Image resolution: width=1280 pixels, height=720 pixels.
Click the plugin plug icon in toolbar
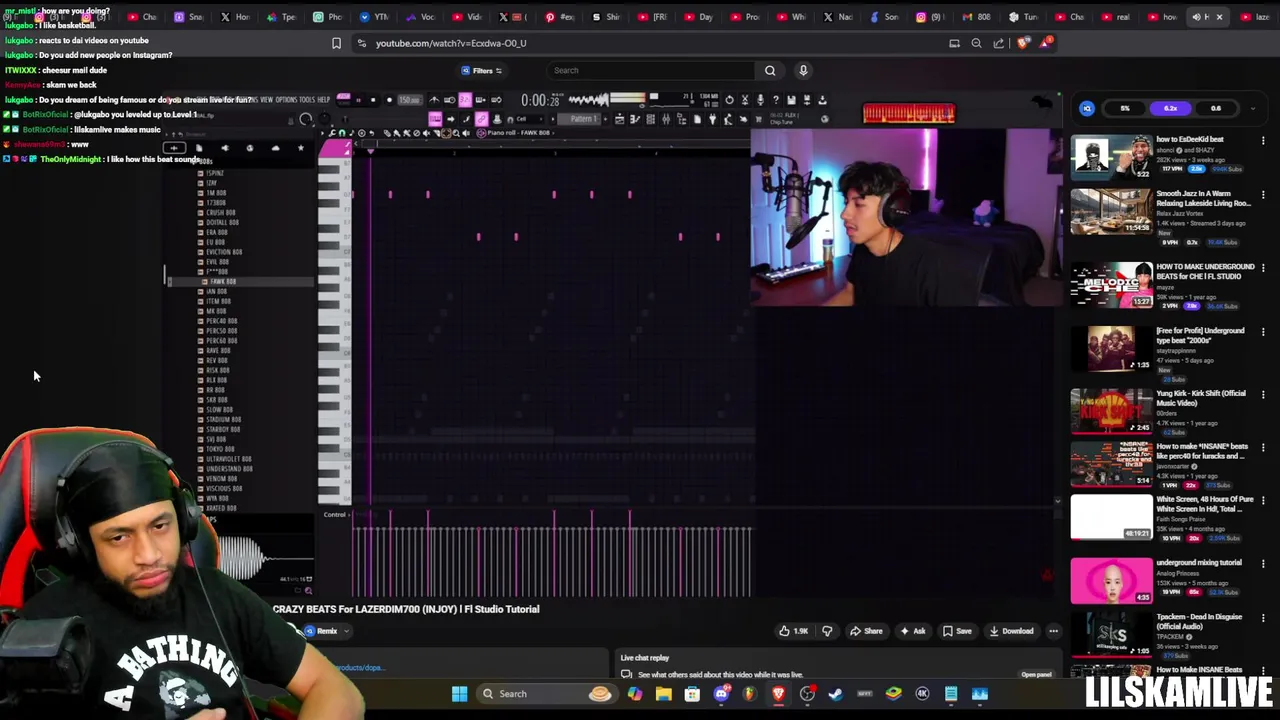point(712,119)
